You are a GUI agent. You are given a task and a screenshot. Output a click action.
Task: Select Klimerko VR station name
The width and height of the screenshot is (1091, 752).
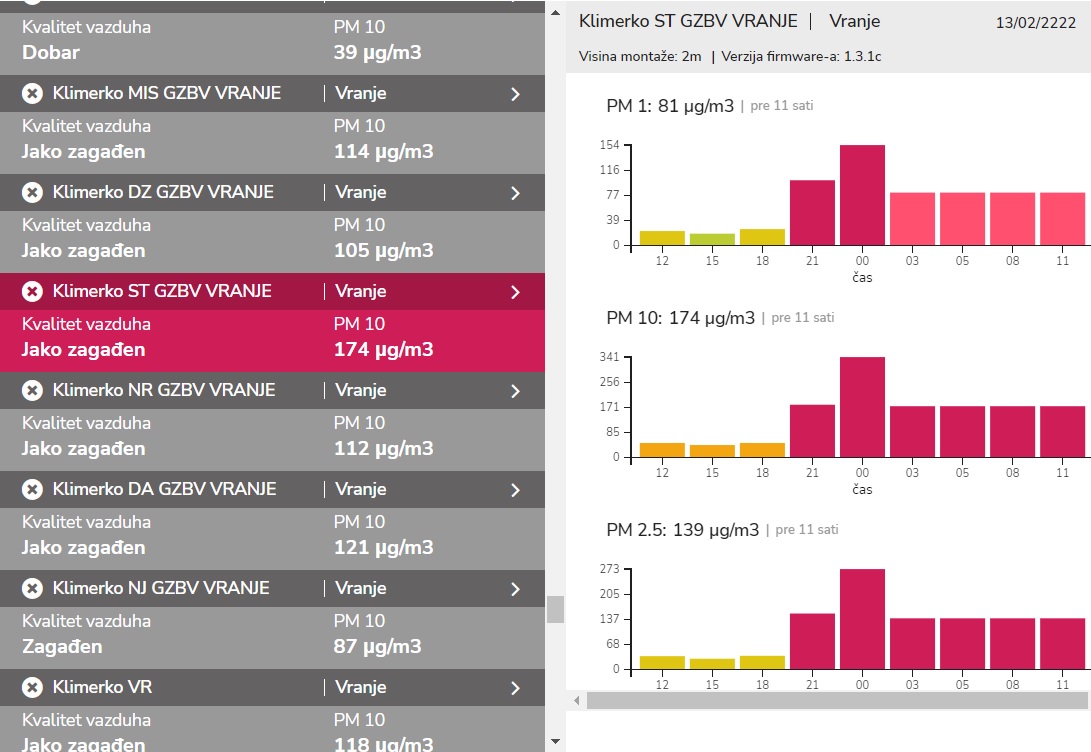click(x=102, y=687)
